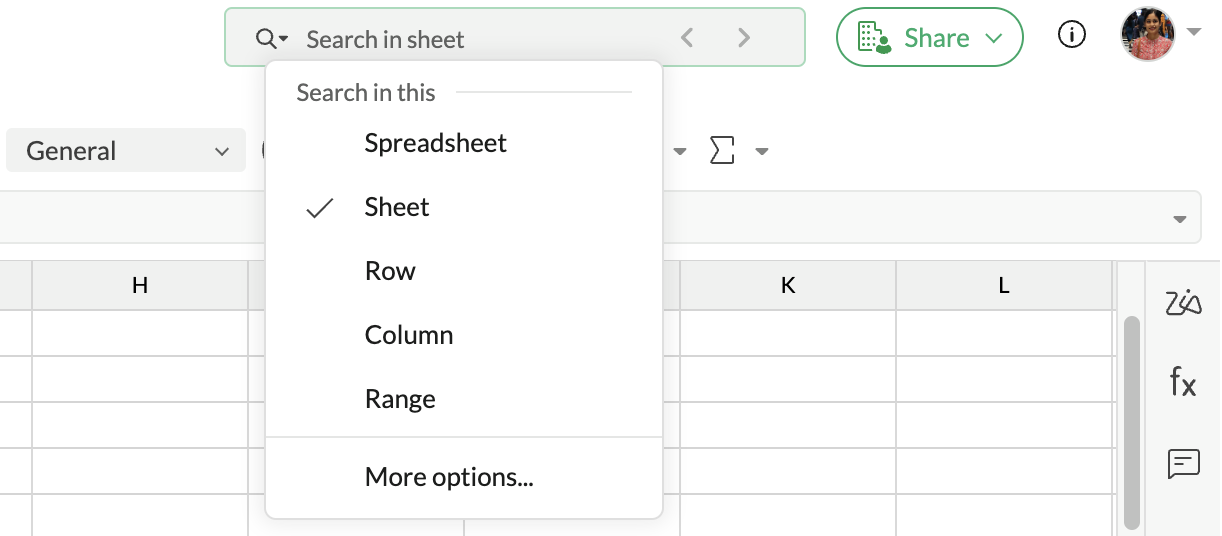This screenshot has height=536, width=1222.
Task: Click the Share button
Action: pos(929,38)
